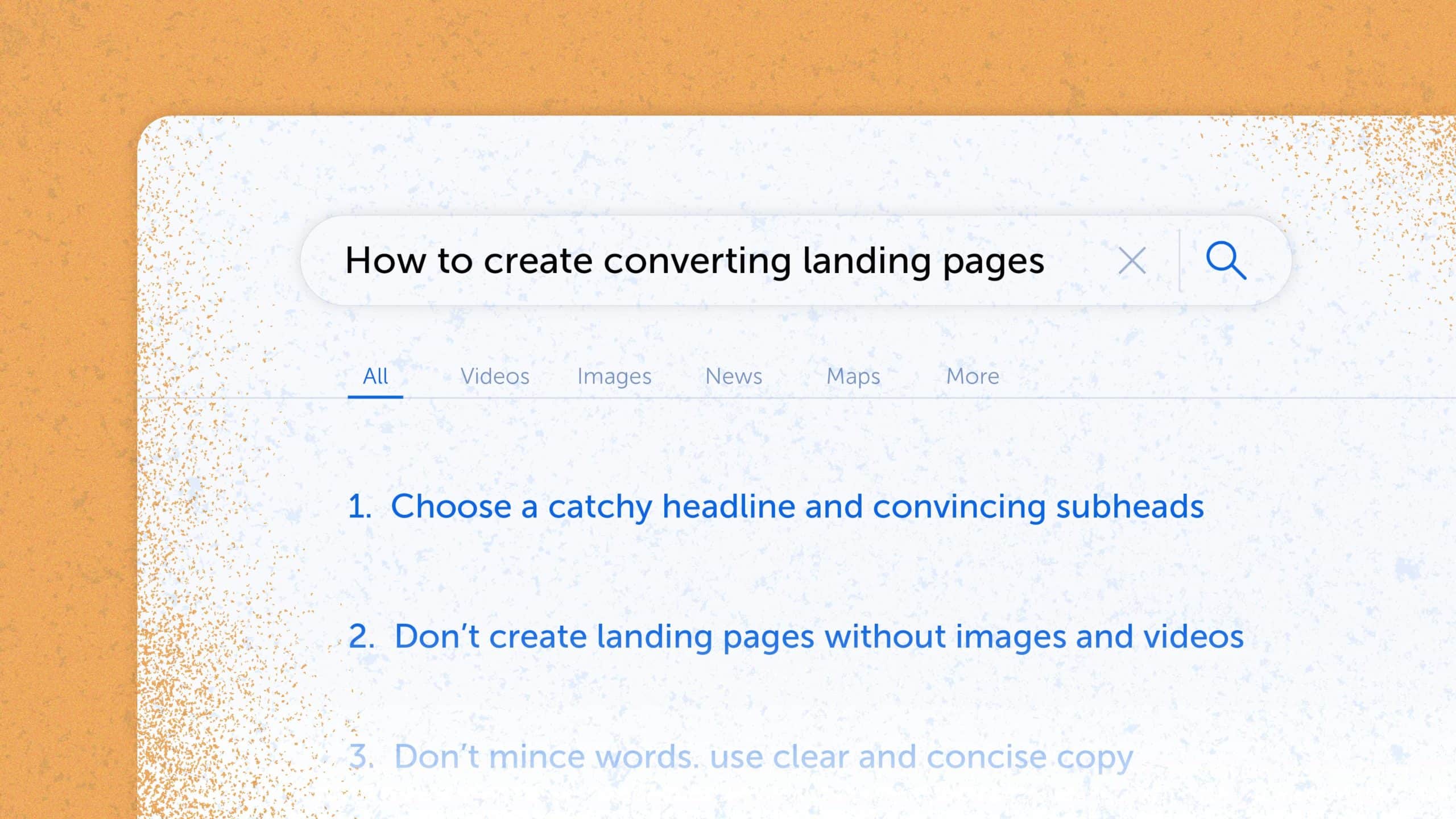Expand the More search options dropdown
1456x819 pixels.
[972, 375]
